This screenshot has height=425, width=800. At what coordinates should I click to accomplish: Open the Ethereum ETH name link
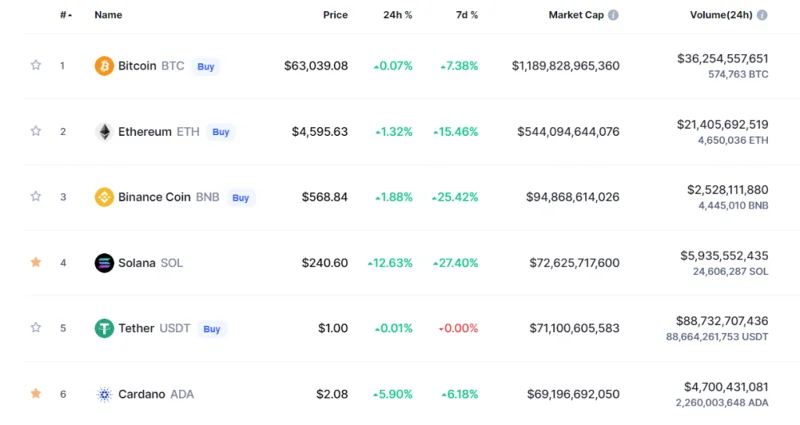[159, 132]
